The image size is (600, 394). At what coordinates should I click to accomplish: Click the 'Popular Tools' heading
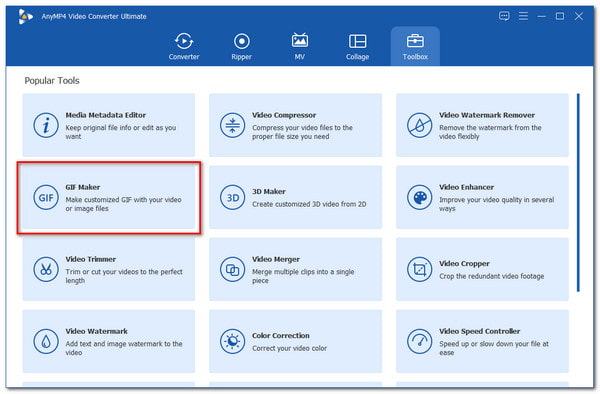coord(52,81)
